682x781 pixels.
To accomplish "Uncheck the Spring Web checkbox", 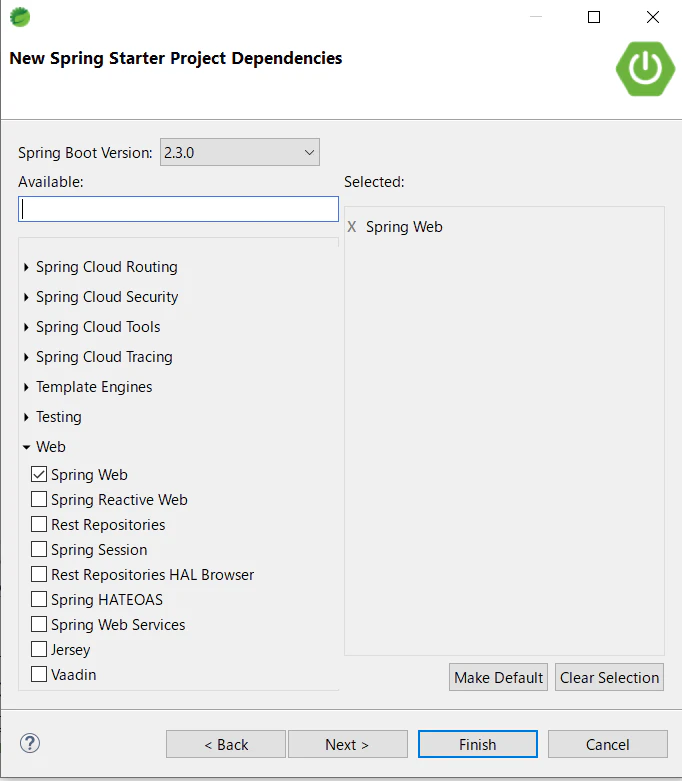I will pyautogui.click(x=39, y=474).
